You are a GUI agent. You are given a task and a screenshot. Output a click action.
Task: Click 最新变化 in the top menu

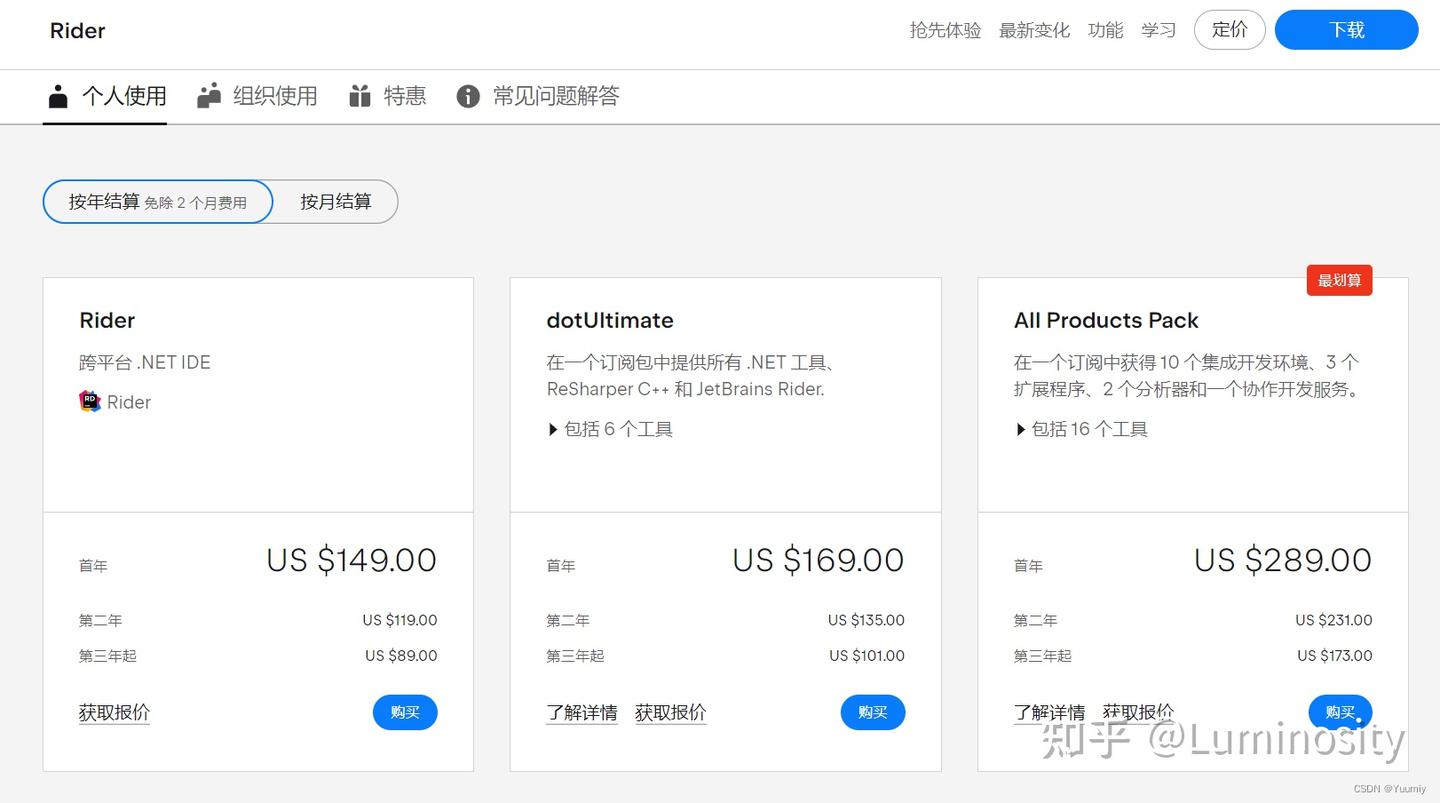(x=1034, y=30)
